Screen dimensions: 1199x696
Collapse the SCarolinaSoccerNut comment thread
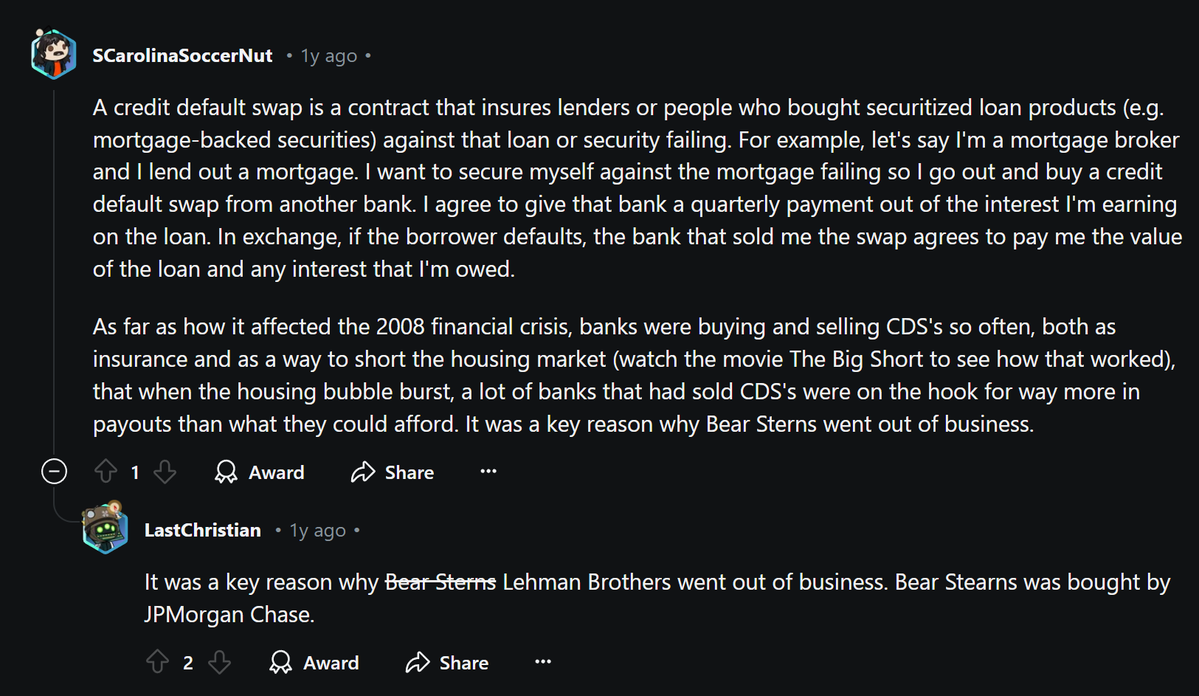54,472
